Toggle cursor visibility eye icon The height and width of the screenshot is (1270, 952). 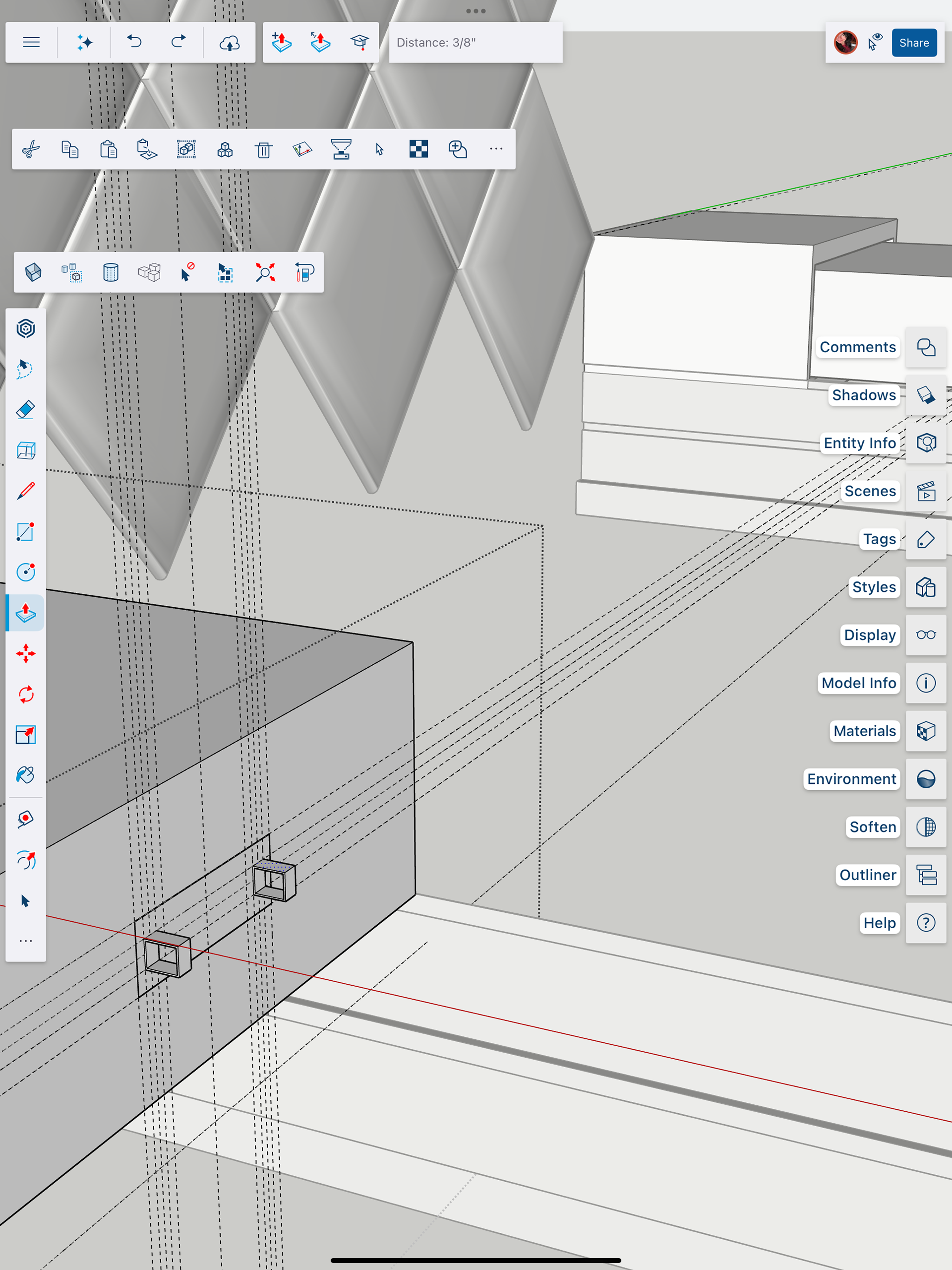pyautogui.click(x=875, y=43)
